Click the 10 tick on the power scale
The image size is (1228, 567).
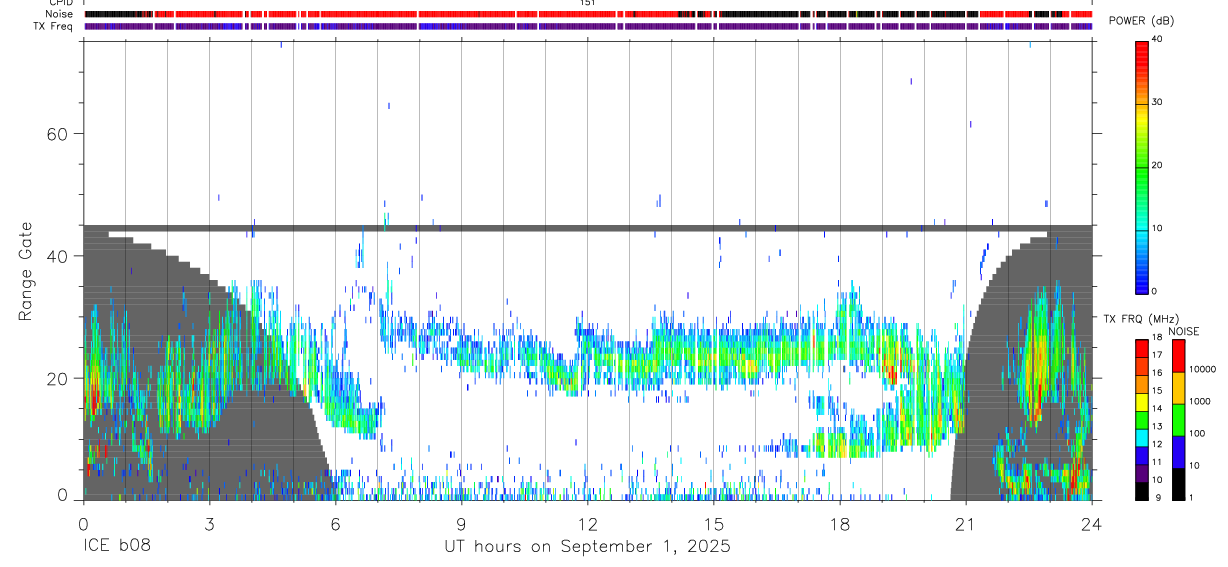1158,228
